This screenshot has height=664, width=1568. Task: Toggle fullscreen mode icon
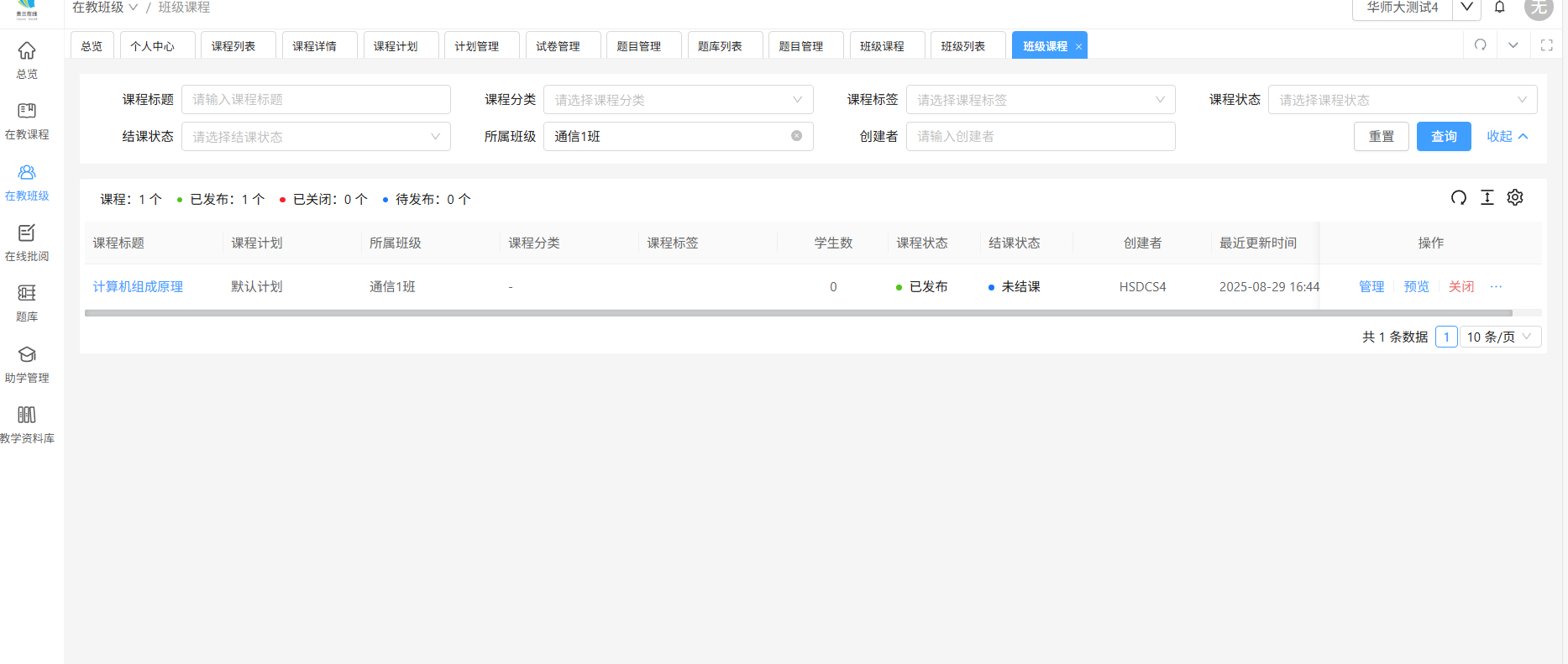(1546, 45)
